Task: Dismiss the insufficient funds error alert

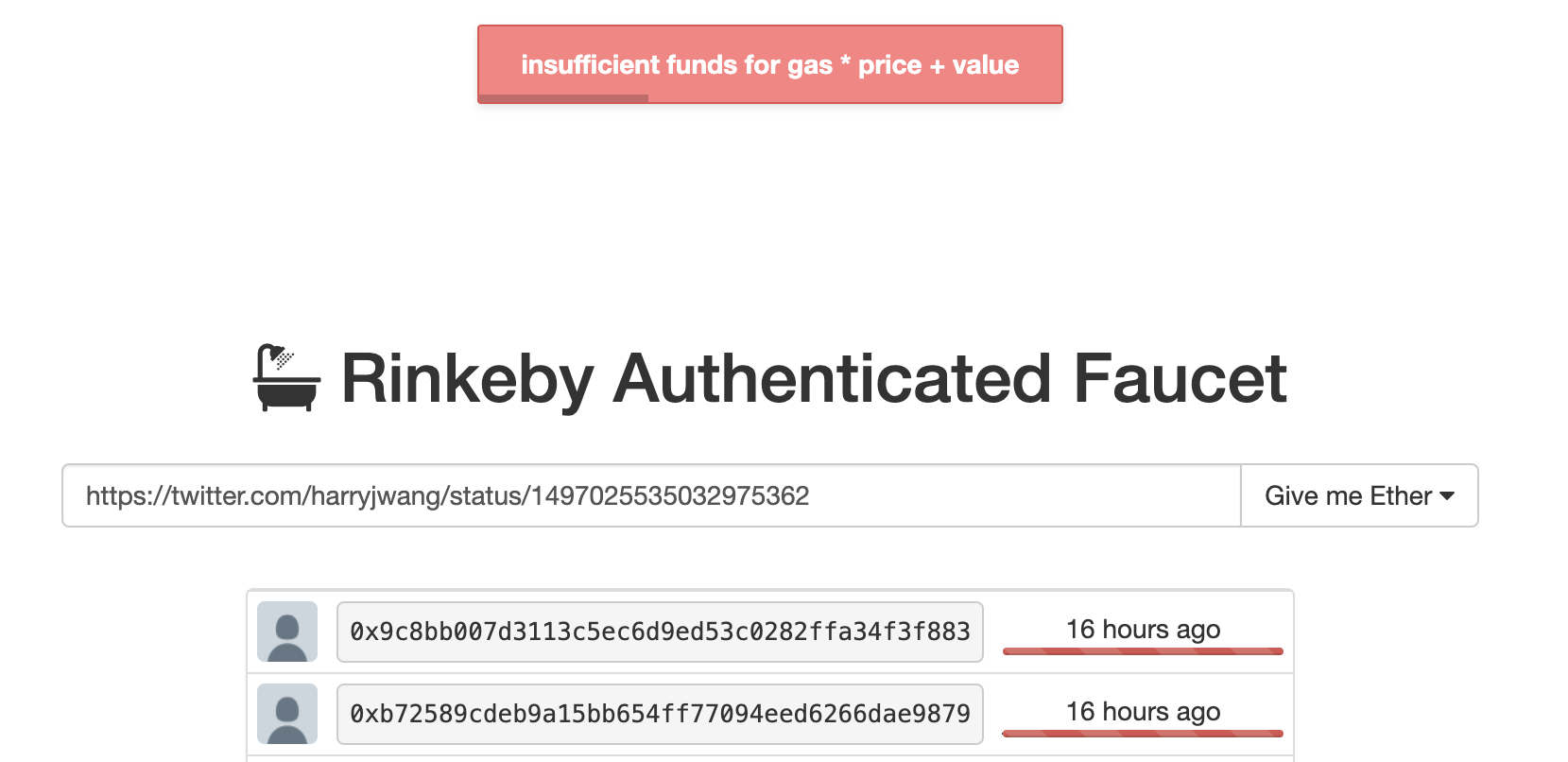Action: tap(769, 63)
